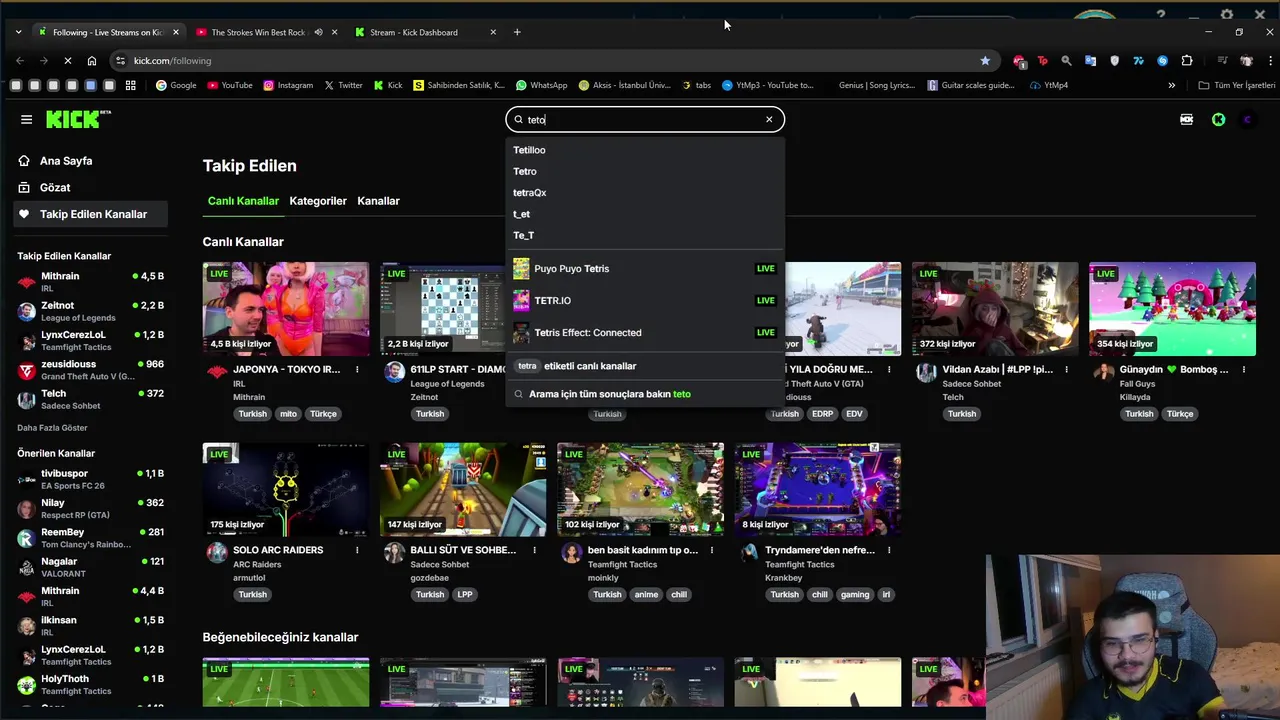Click into the Kick search field
Viewport: 1280px width, 720px height.
(x=644, y=119)
